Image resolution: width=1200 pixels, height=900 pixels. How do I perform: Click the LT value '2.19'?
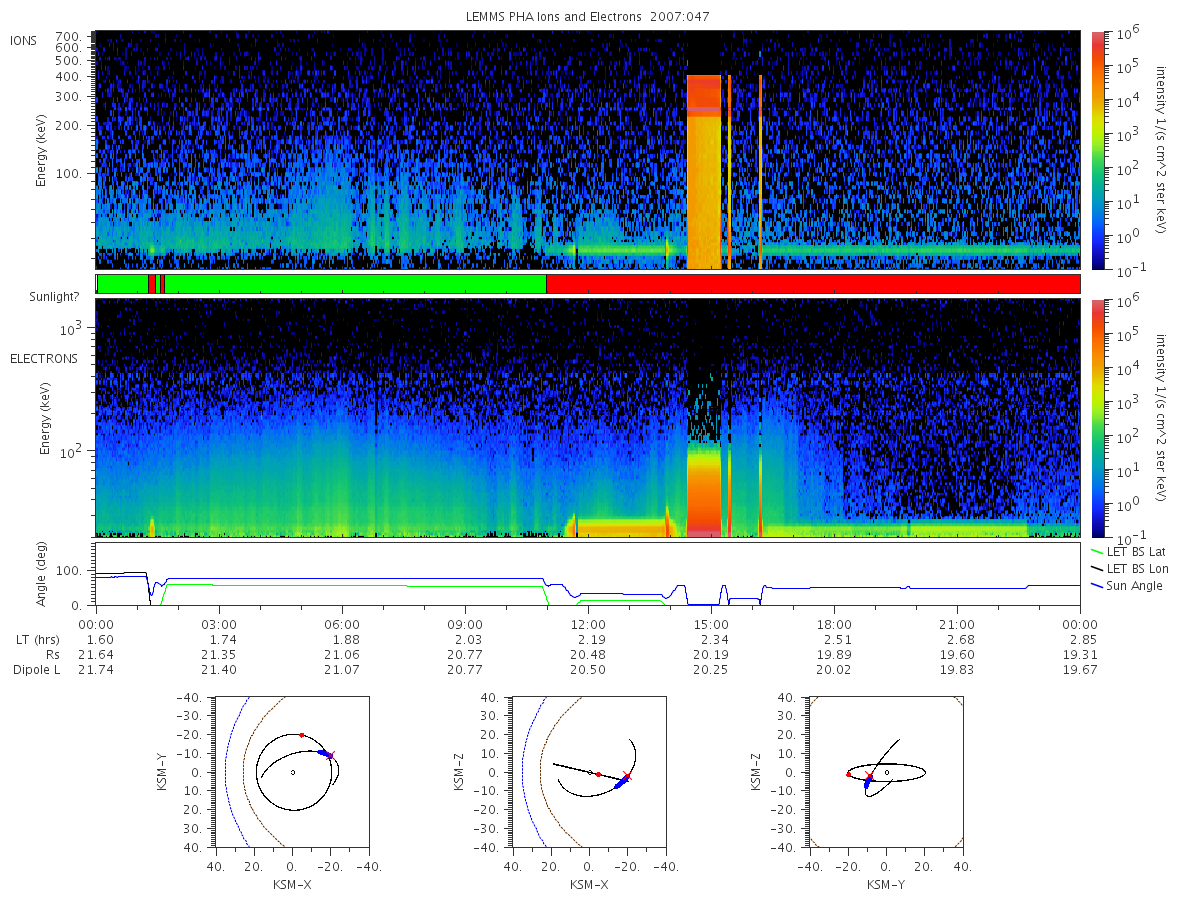click(x=588, y=639)
